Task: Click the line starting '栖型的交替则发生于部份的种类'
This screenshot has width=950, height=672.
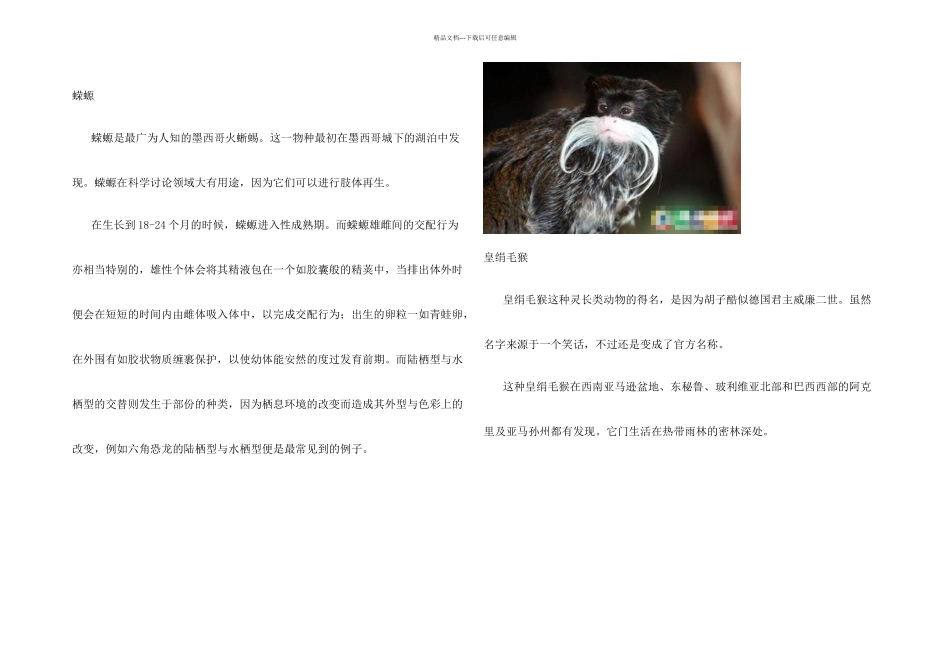Action: (x=267, y=404)
